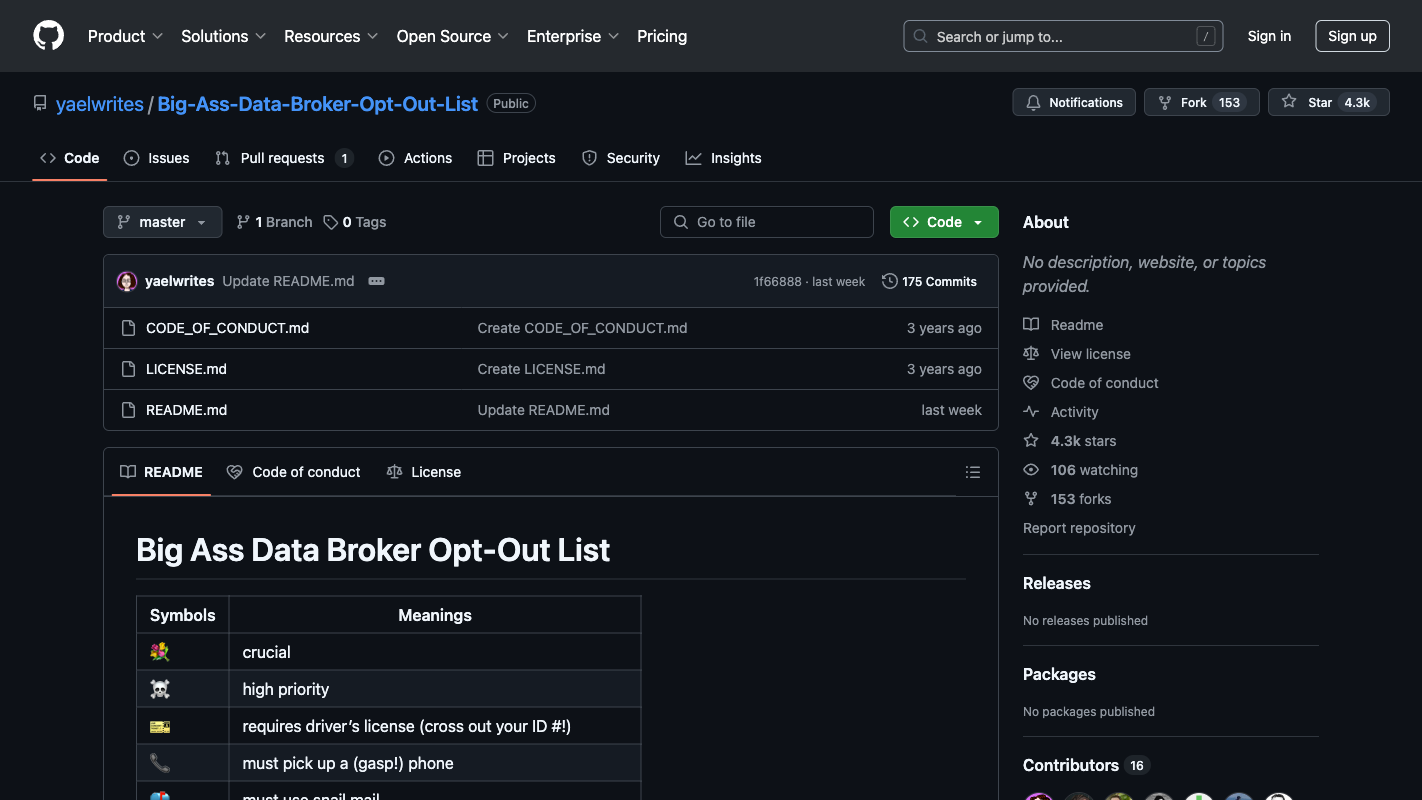Screen dimensions: 1422x800
Task: Open the README.md file
Action: pyautogui.click(x=186, y=410)
